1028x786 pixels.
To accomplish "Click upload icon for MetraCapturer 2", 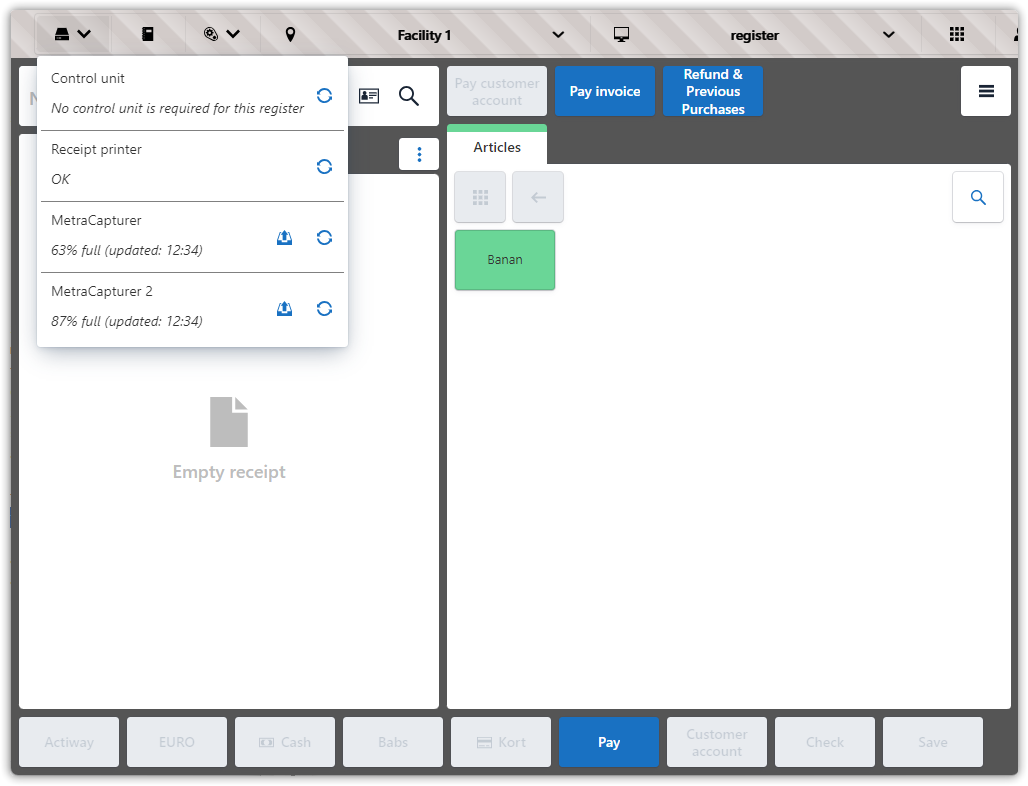I will (x=284, y=308).
